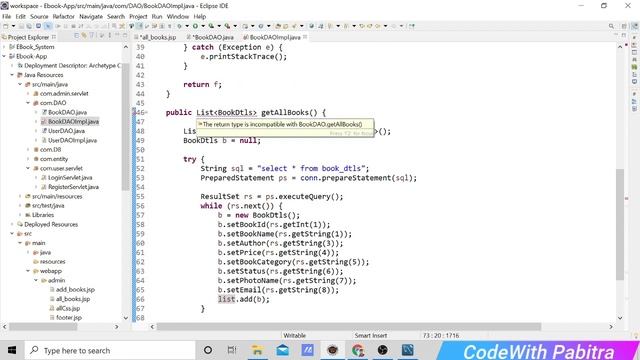Maximize the Project Explorer view

coord(125,36)
